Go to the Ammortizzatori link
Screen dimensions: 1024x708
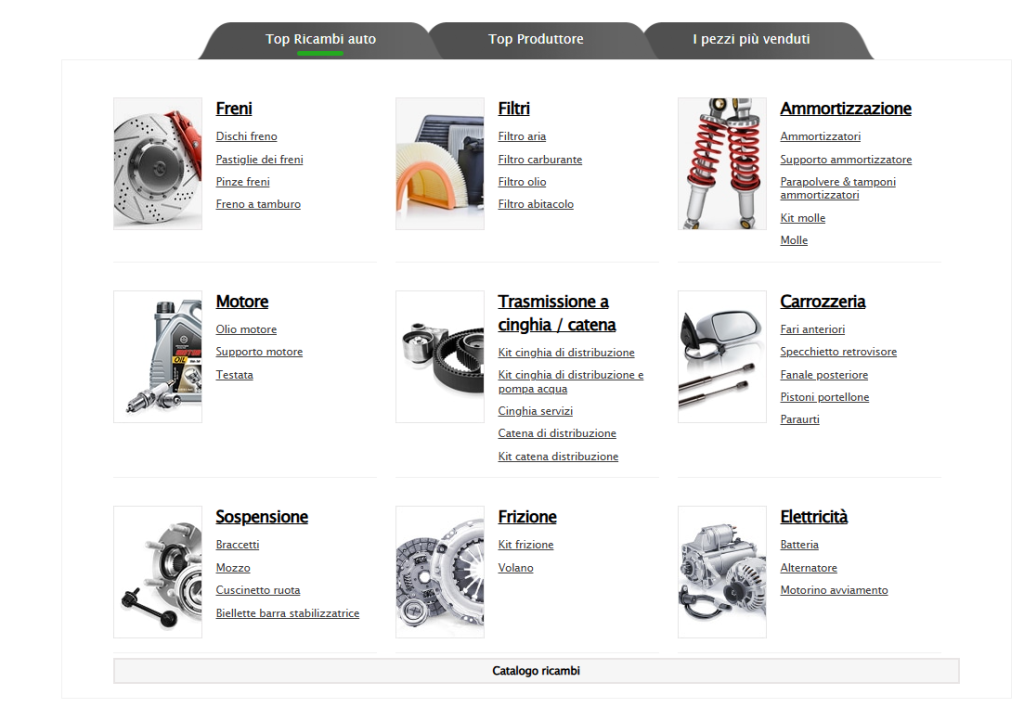point(820,137)
